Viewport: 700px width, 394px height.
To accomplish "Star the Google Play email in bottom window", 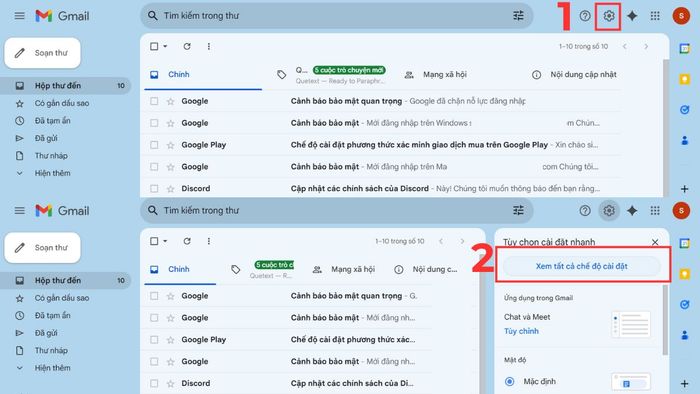I will pyautogui.click(x=170, y=340).
